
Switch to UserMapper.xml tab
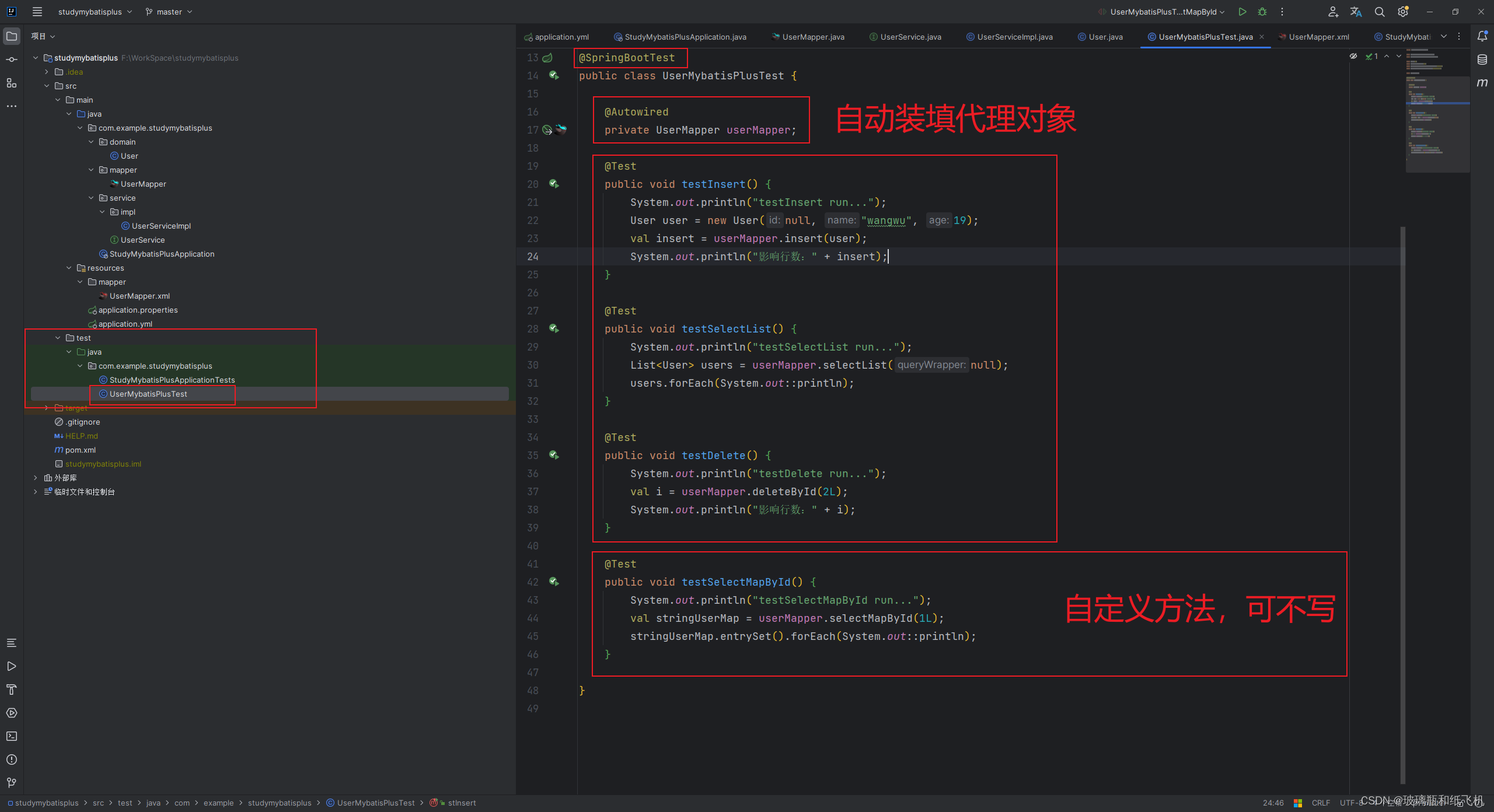1314,37
